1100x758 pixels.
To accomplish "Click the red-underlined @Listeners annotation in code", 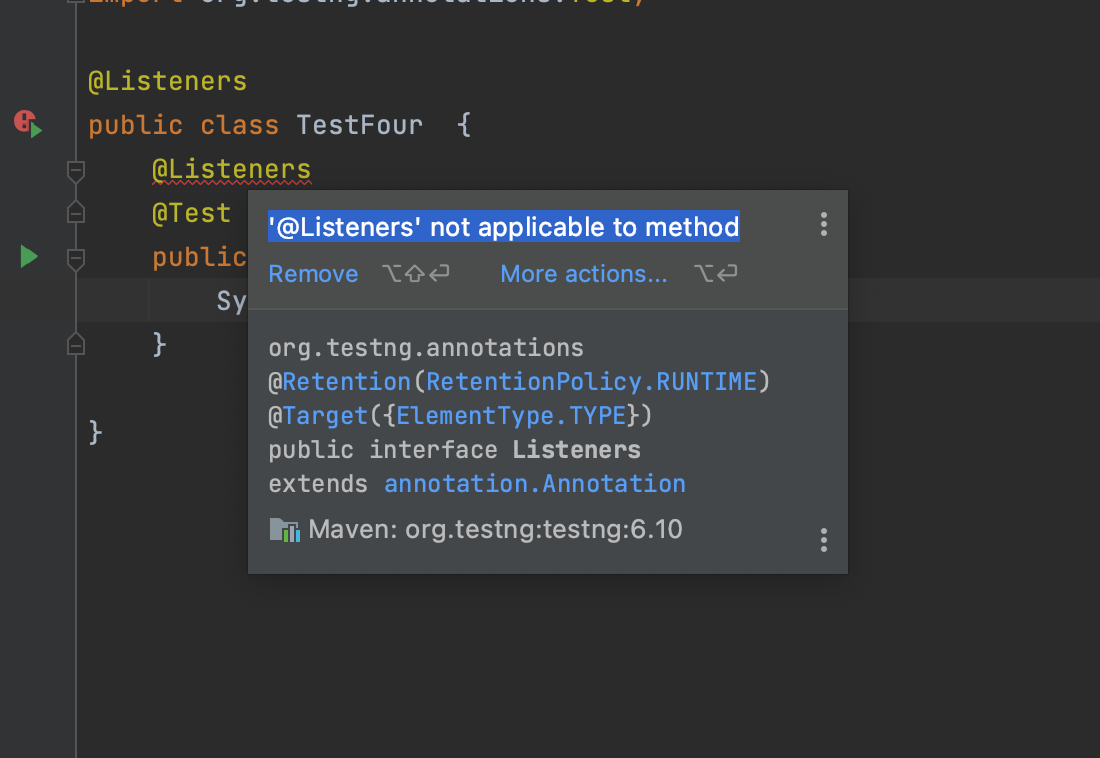I will pyautogui.click(x=231, y=171).
